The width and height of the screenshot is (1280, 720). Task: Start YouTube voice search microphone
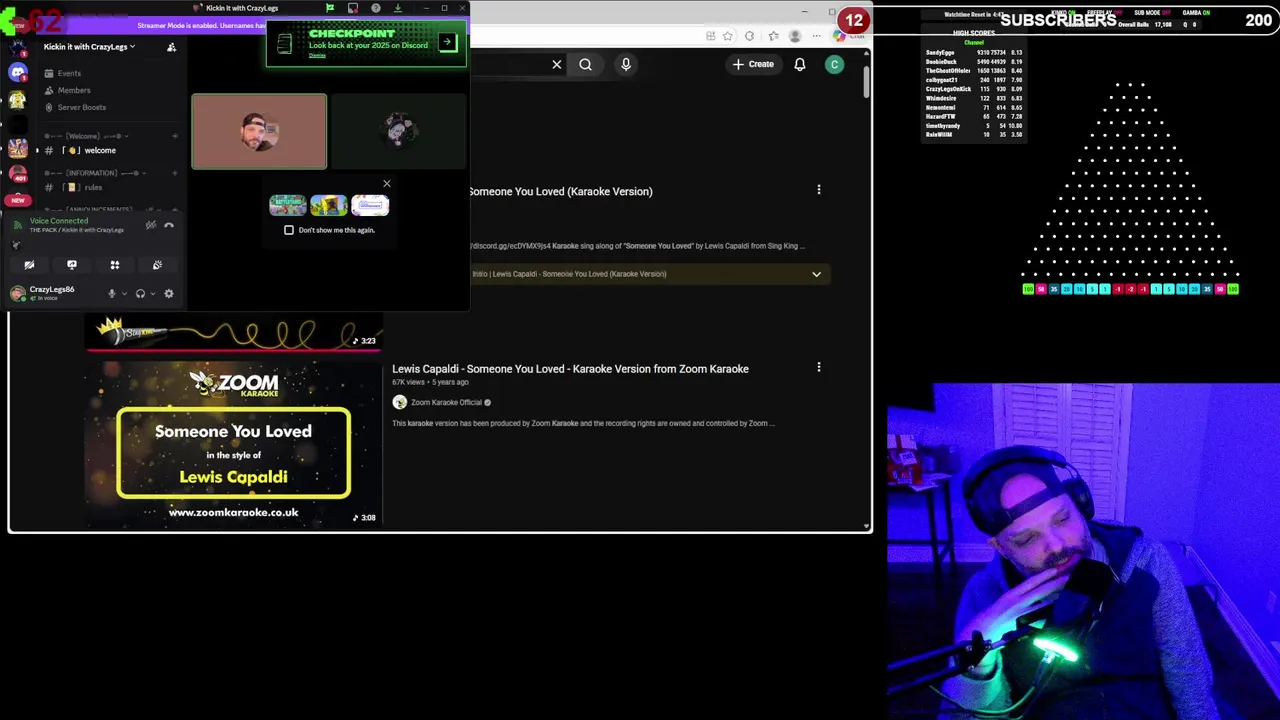[x=626, y=64]
